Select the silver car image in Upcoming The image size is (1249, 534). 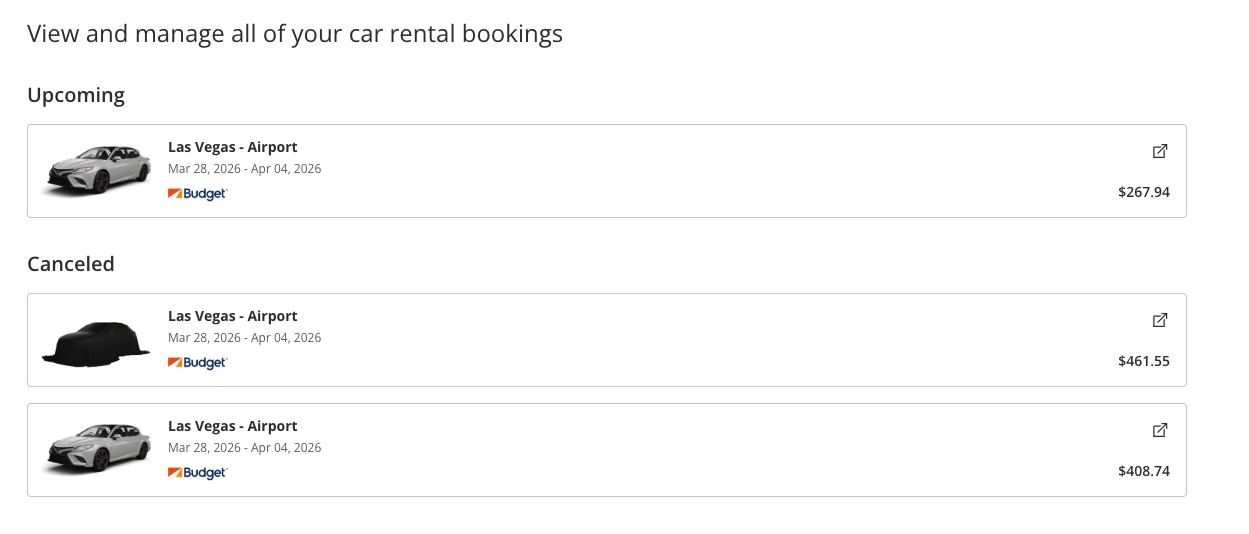pos(97,170)
